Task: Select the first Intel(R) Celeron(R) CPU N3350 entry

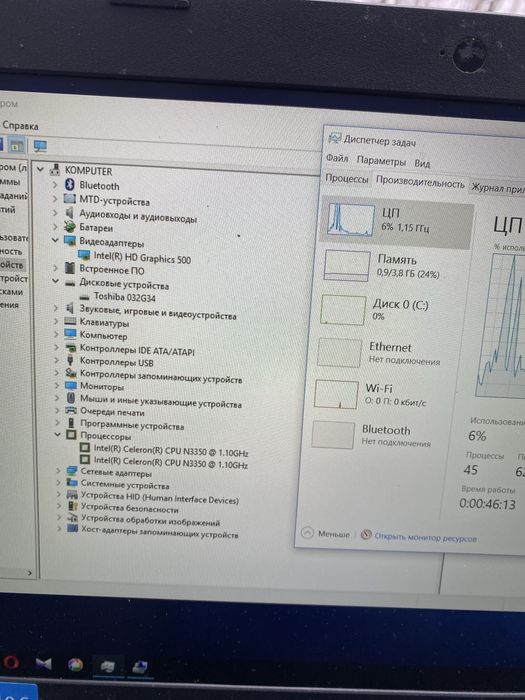Action: (171, 450)
